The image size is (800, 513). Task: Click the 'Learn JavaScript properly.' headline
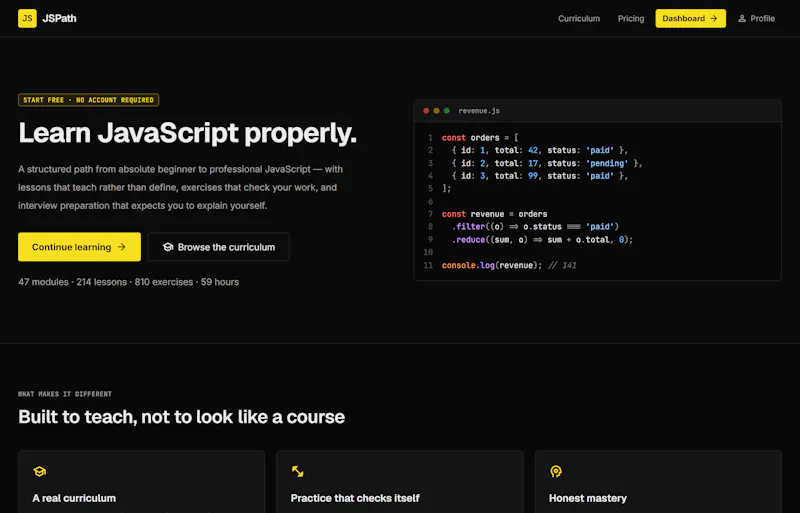click(x=187, y=133)
